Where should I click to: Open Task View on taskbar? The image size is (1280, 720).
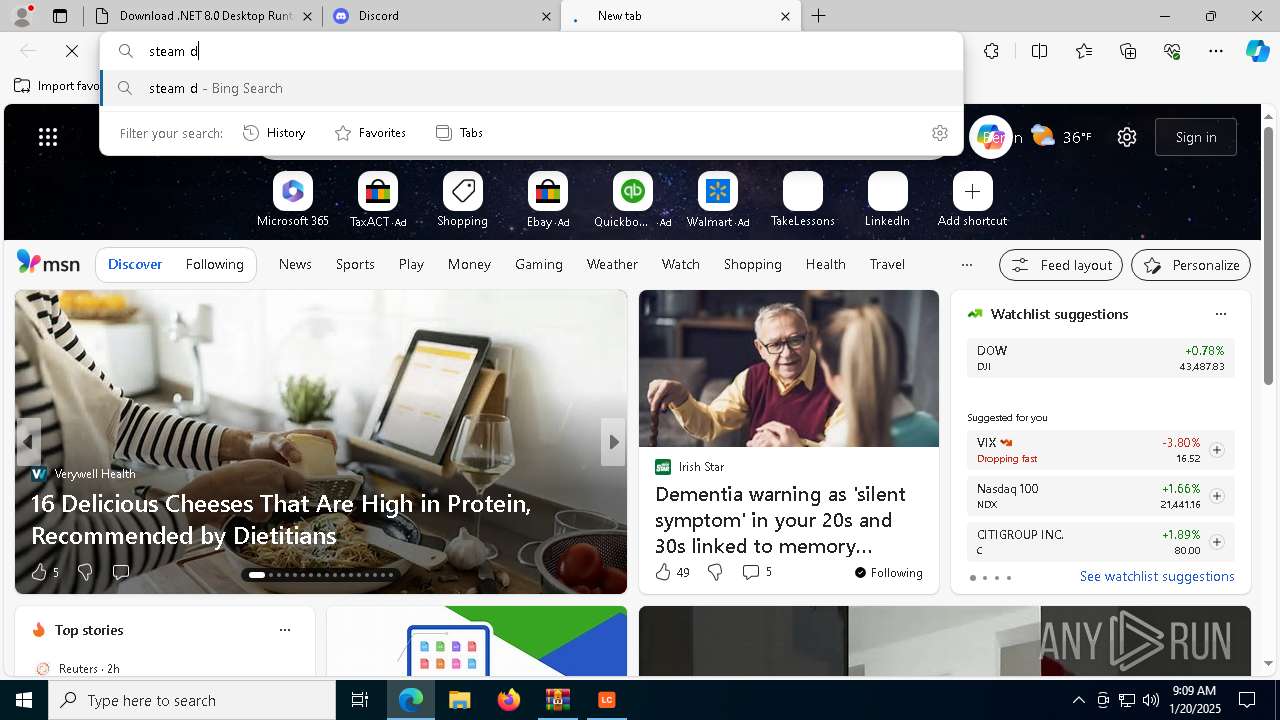pyautogui.click(x=360, y=700)
